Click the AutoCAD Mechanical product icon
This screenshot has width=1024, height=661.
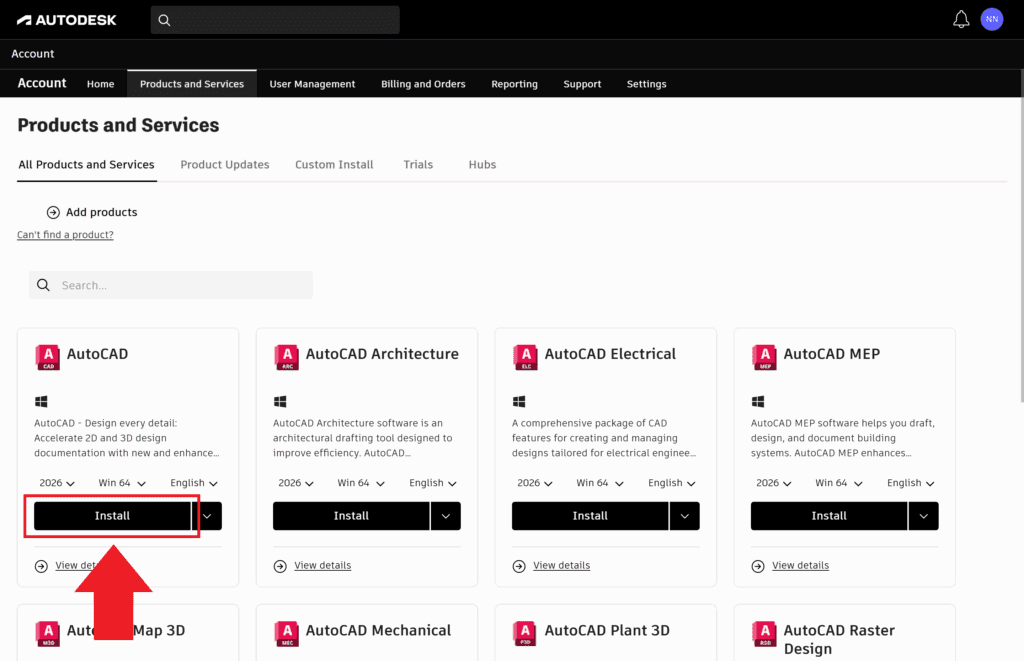(x=286, y=633)
